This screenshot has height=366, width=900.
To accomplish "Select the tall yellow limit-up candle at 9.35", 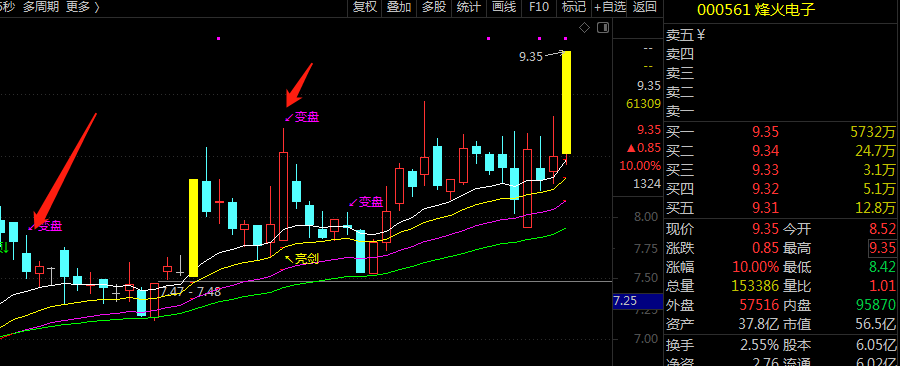I will click(567, 102).
